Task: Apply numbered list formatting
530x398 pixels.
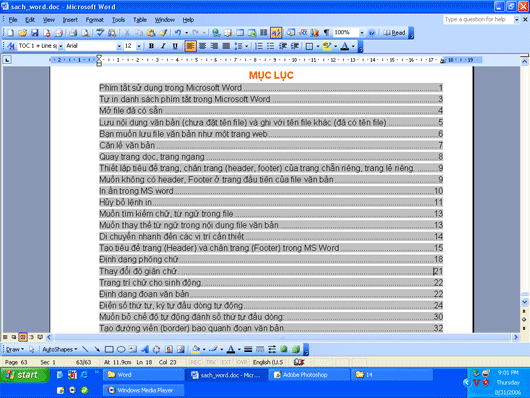Action: (259, 46)
